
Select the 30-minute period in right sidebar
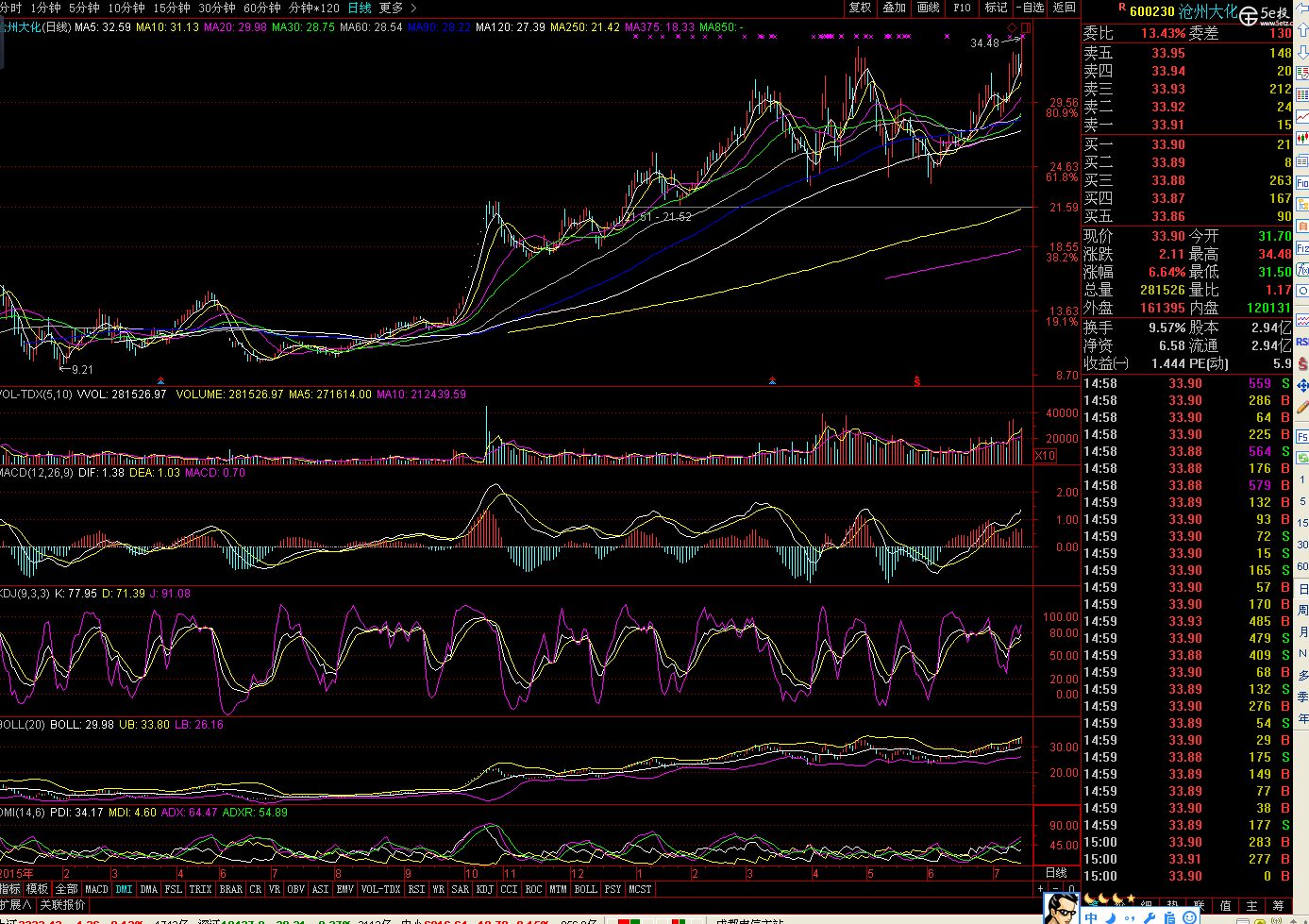[x=1302, y=545]
